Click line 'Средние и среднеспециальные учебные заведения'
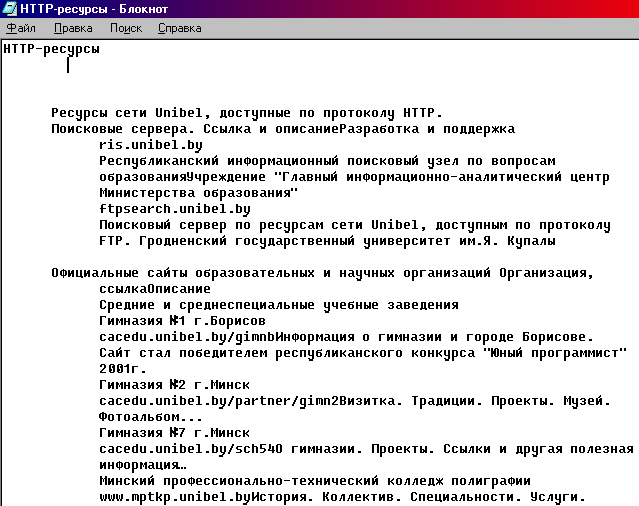Screen dimensions: 639x506 pyautogui.click(x=279, y=305)
